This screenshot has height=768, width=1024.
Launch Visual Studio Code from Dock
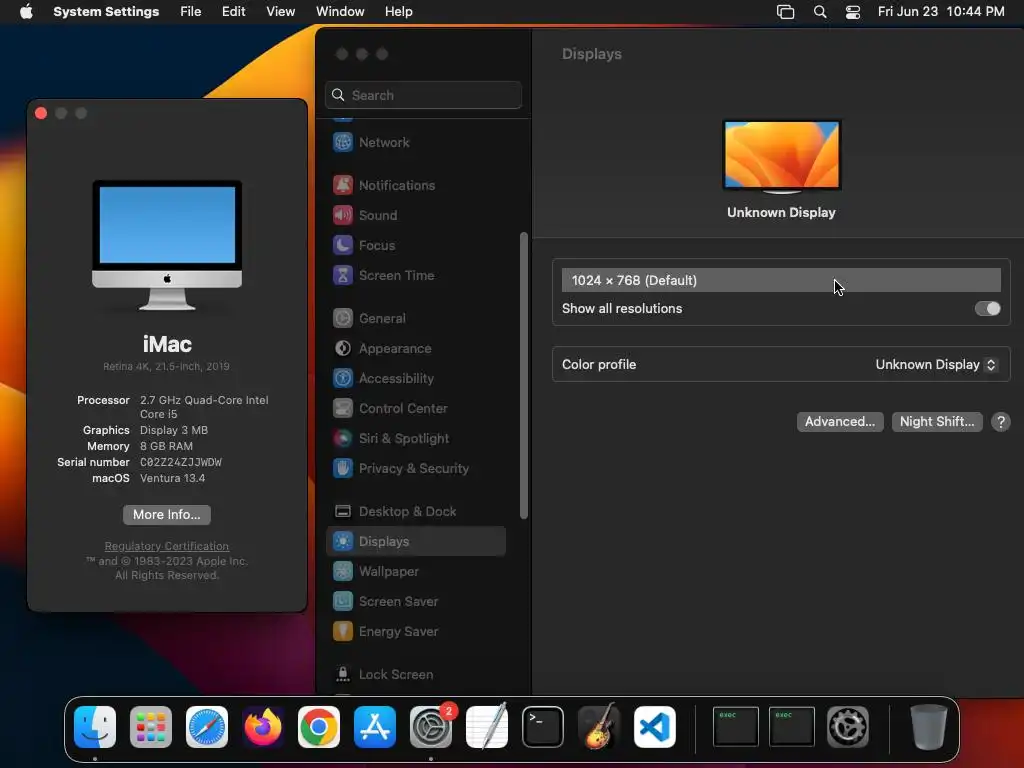click(655, 727)
